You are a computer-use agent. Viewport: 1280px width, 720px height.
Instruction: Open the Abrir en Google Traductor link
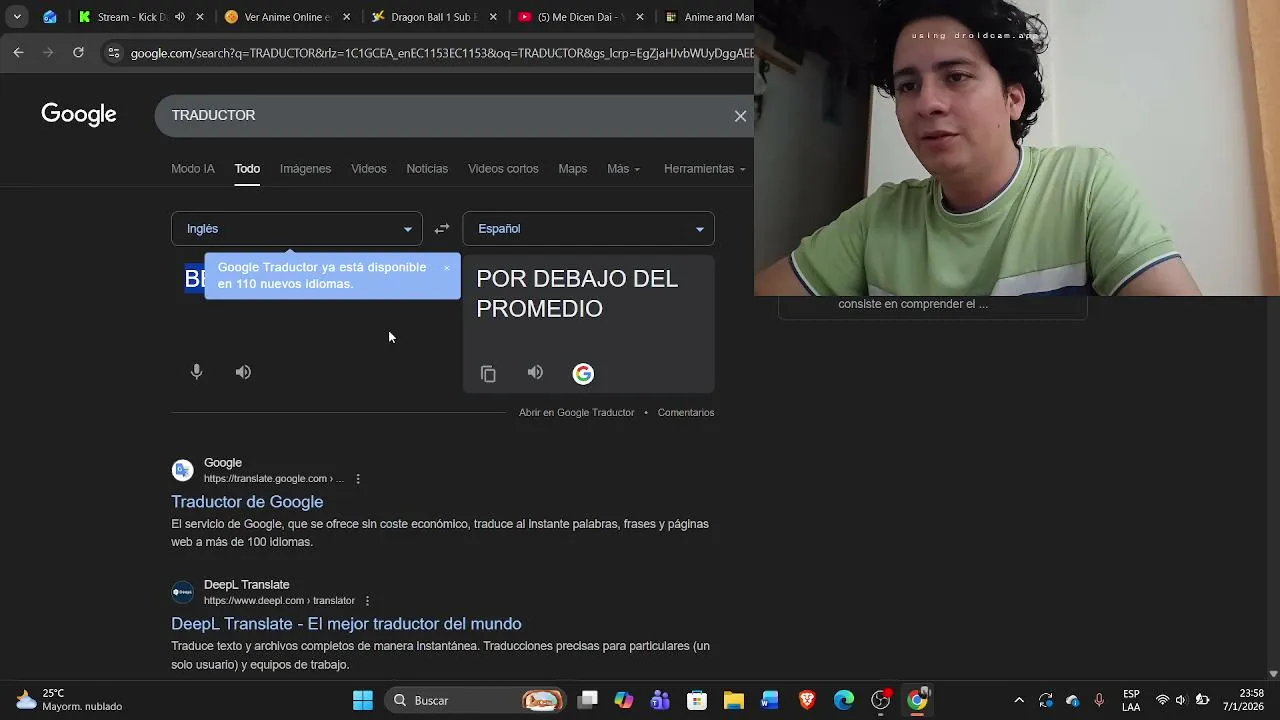(x=576, y=413)
